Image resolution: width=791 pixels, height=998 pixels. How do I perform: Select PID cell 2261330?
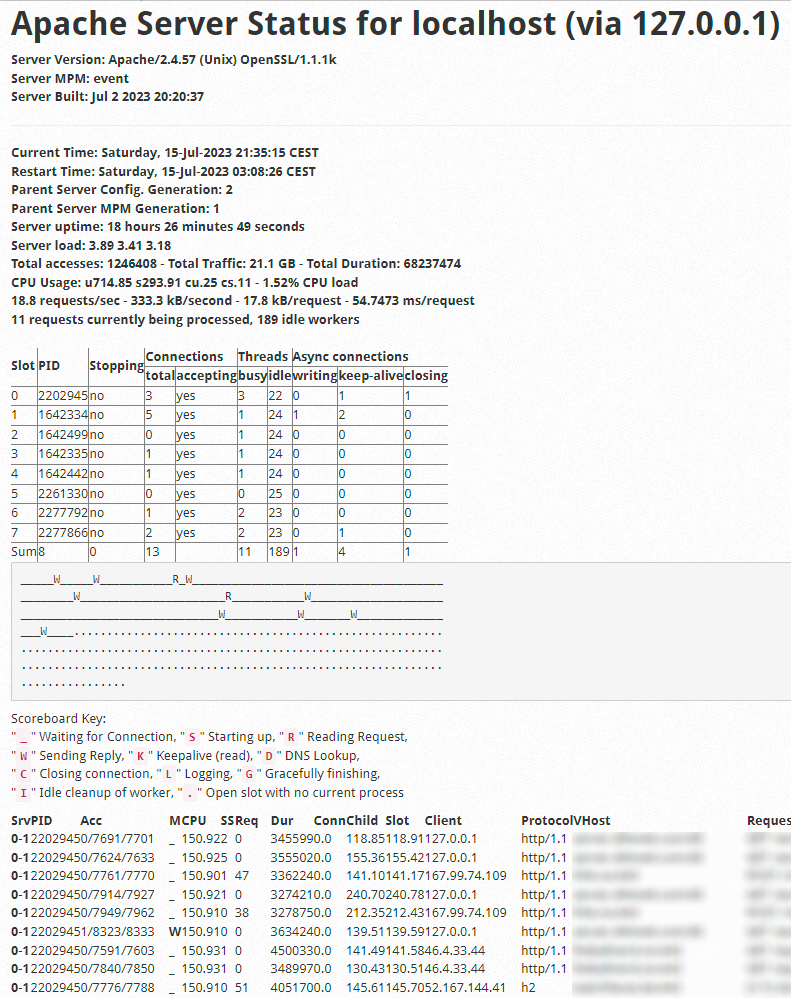tap(62, 493)
